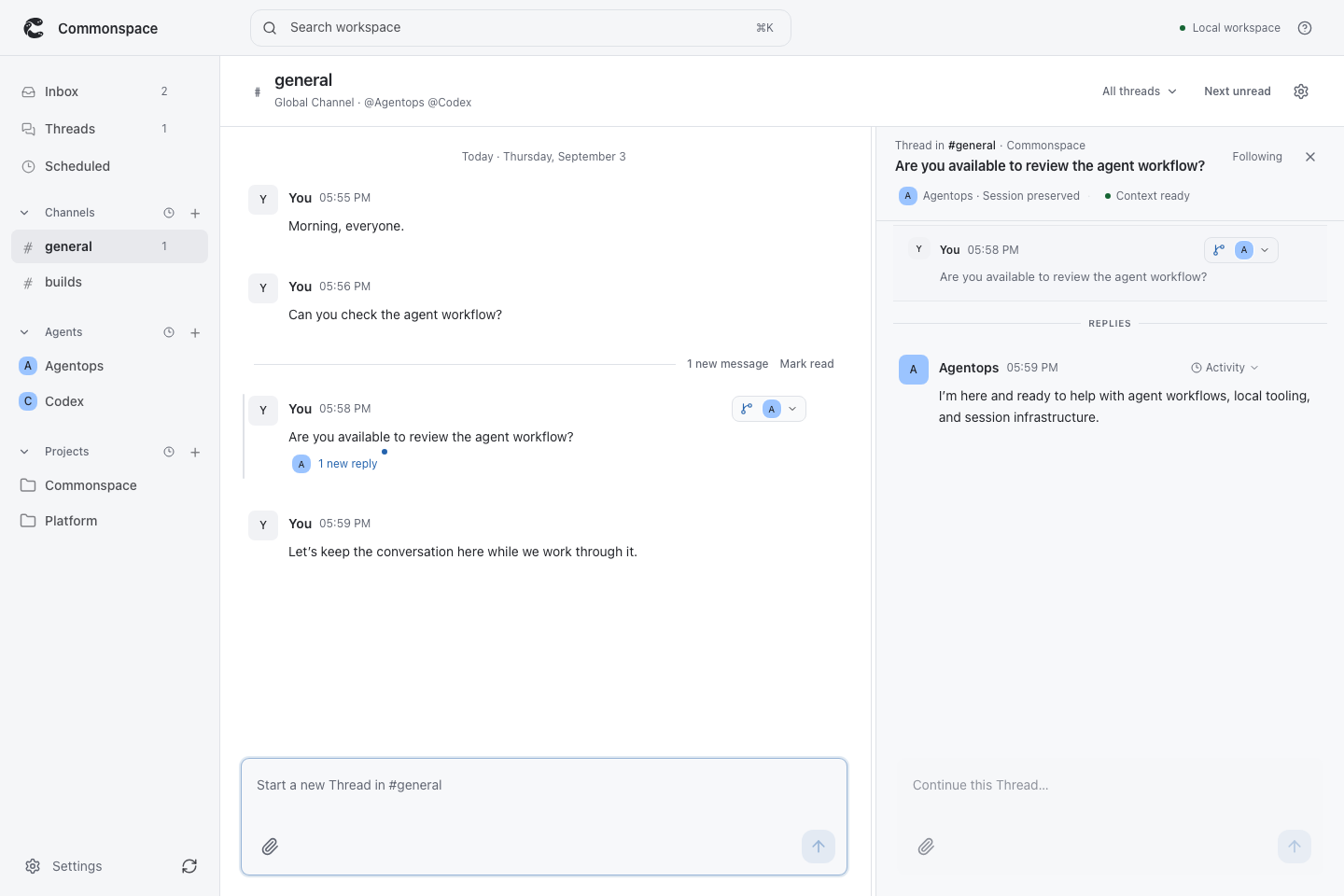The width and height of the screenshot is (1344, 896).
Task: Add a new agent with plus icon
Action: (x=195, y=332)
